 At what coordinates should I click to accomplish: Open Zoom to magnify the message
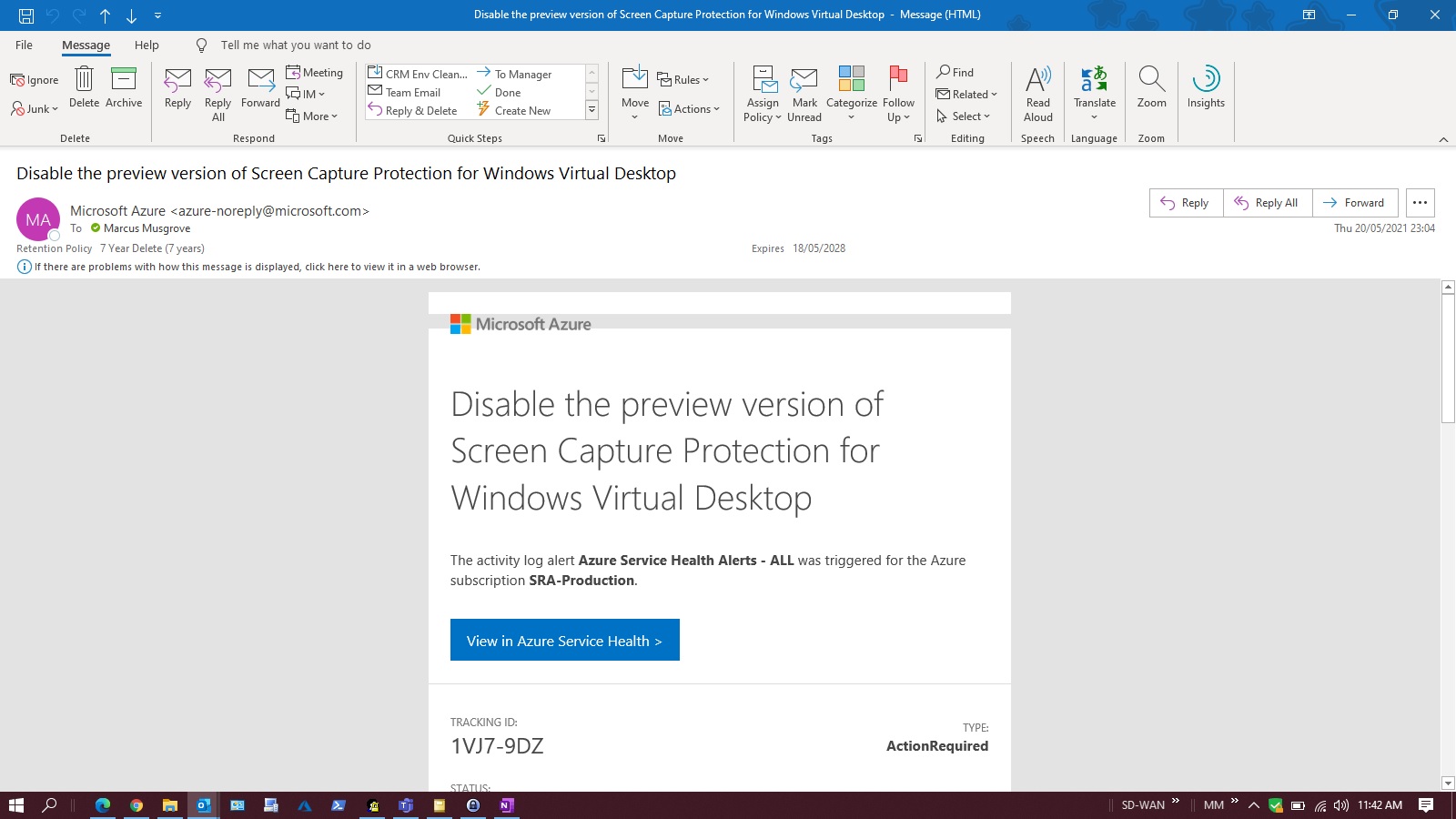(1151, 91)
